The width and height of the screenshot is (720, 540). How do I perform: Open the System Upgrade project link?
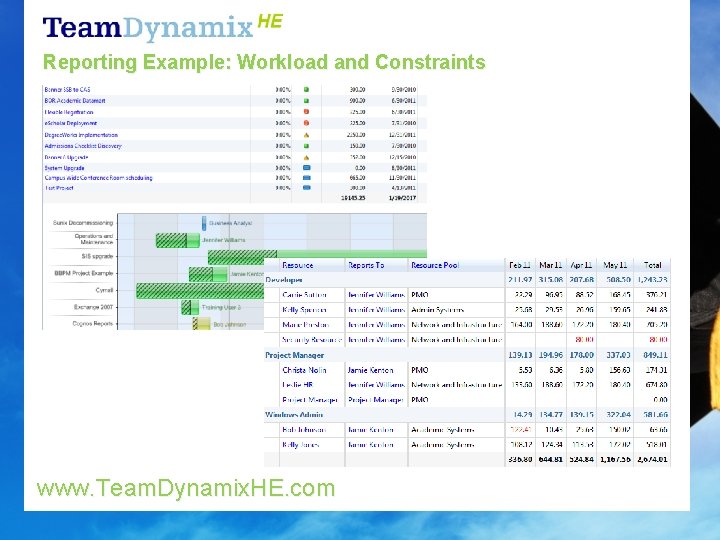[64, 168]
